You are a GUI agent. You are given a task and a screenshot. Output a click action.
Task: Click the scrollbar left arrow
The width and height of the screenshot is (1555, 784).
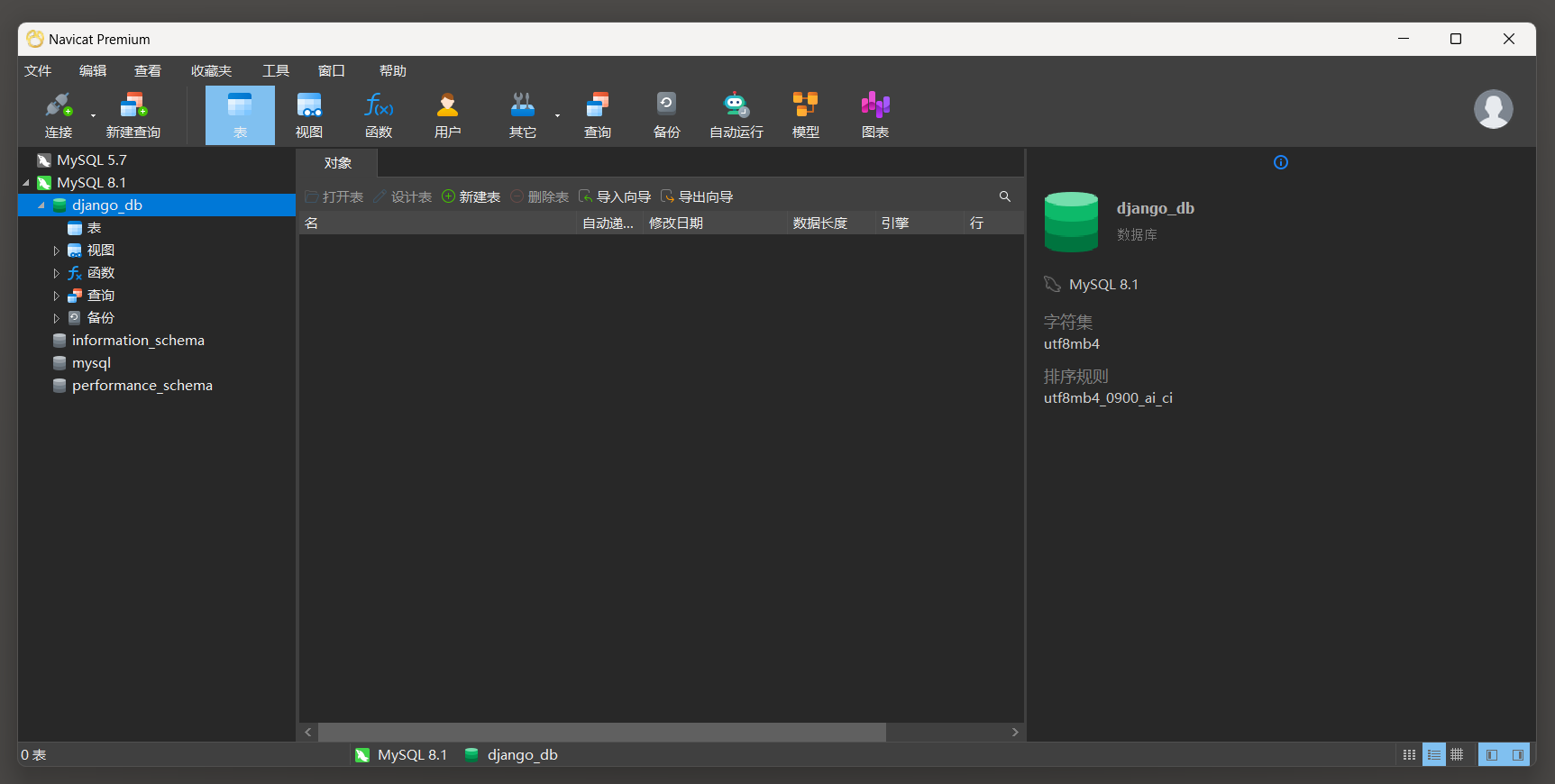coord(308,732)
